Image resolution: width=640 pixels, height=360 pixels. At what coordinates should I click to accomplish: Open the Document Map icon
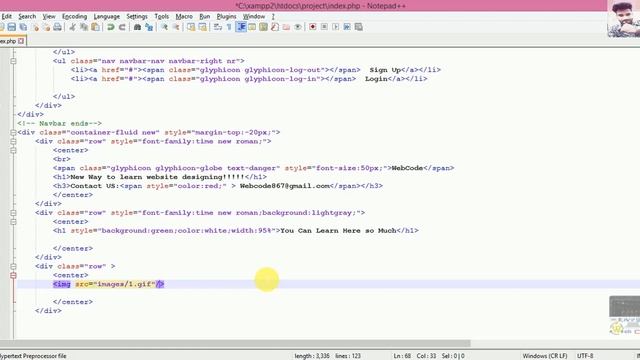pyautogui.click(x=264, y=27)
